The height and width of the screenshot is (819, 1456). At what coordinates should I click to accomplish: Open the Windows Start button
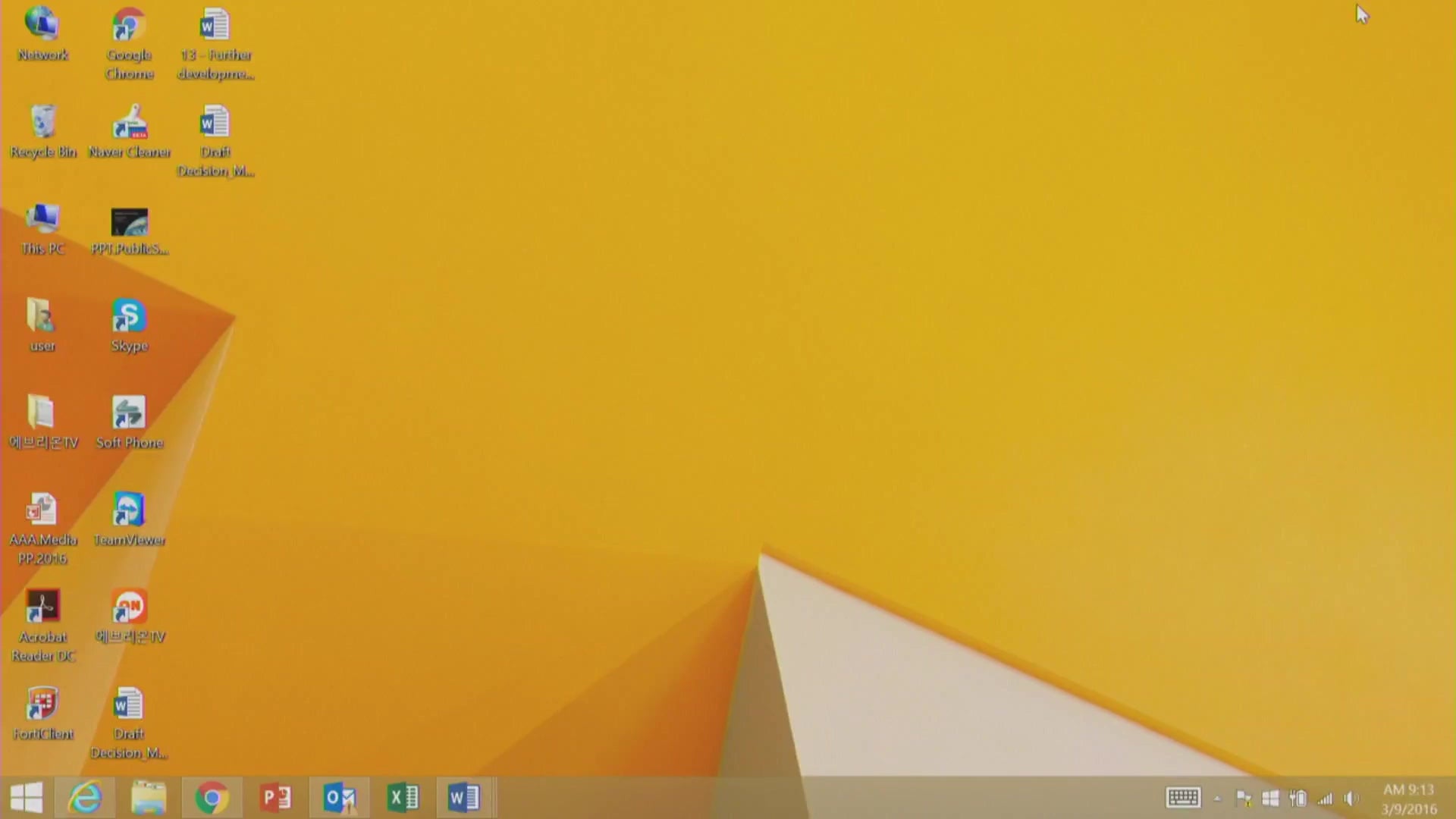pyautogui.click(x=27, y=798)
